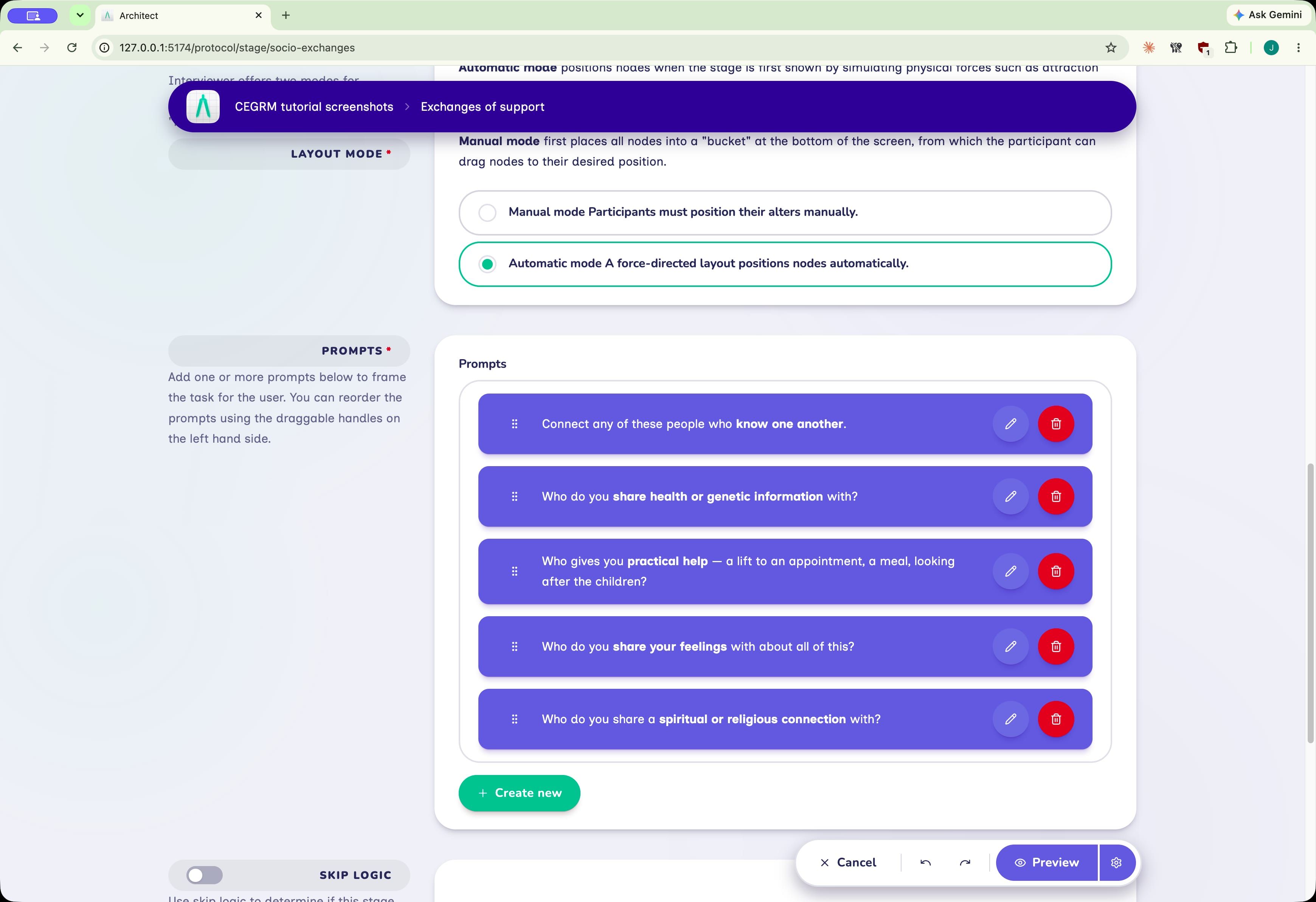Open the orange asterisk extension
Viewport: 1316px width, 902px height.
(1148, 48)
